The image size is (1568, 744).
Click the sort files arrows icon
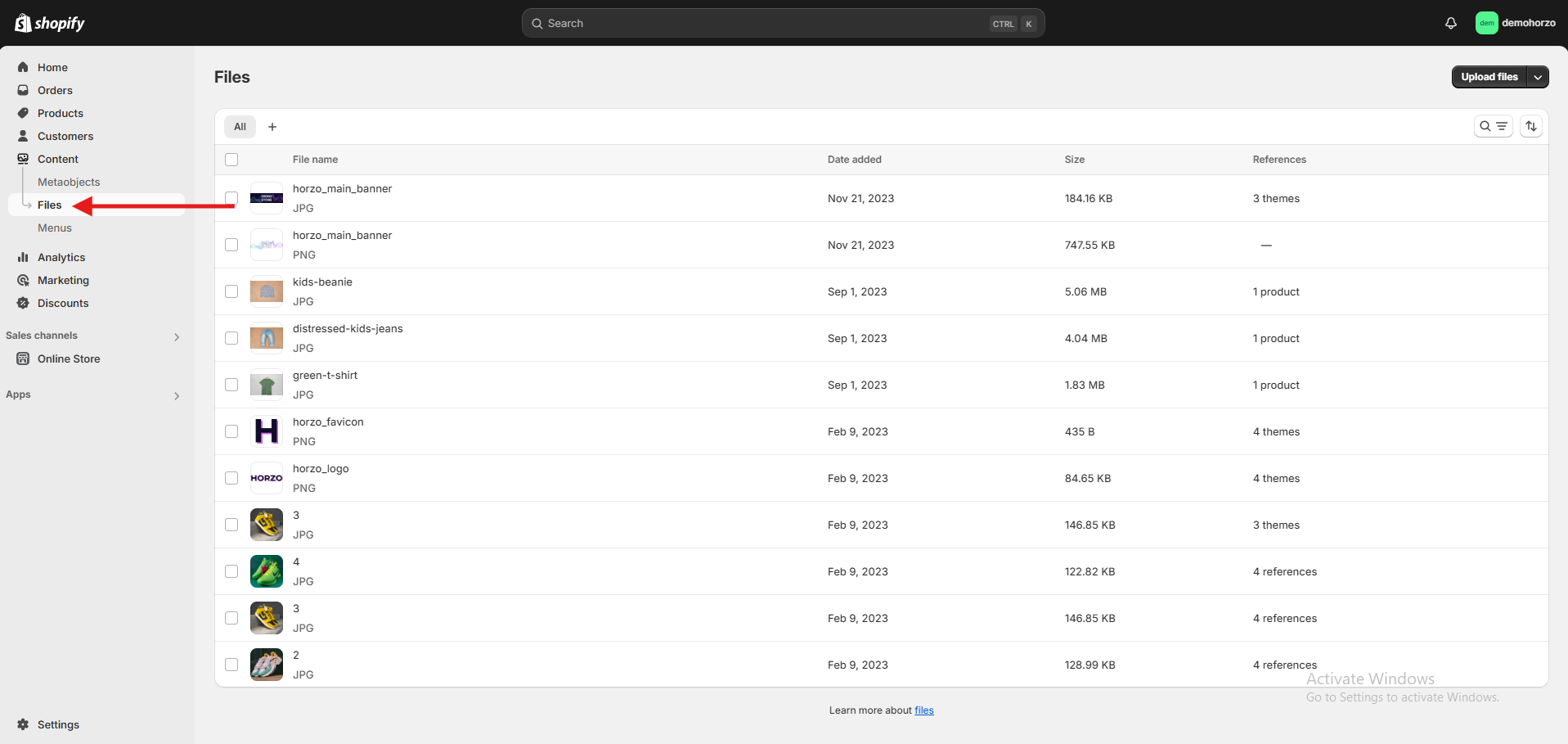point(1531,126)
